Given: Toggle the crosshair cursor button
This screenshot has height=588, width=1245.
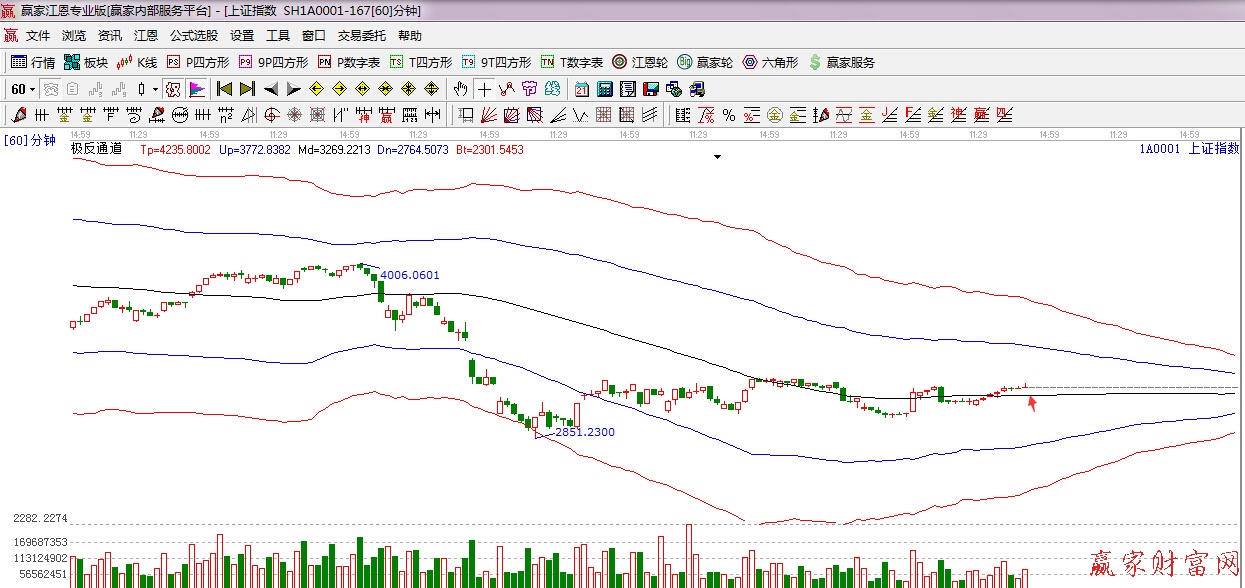Looking at the screenshot, I should (x=484, y=89).
